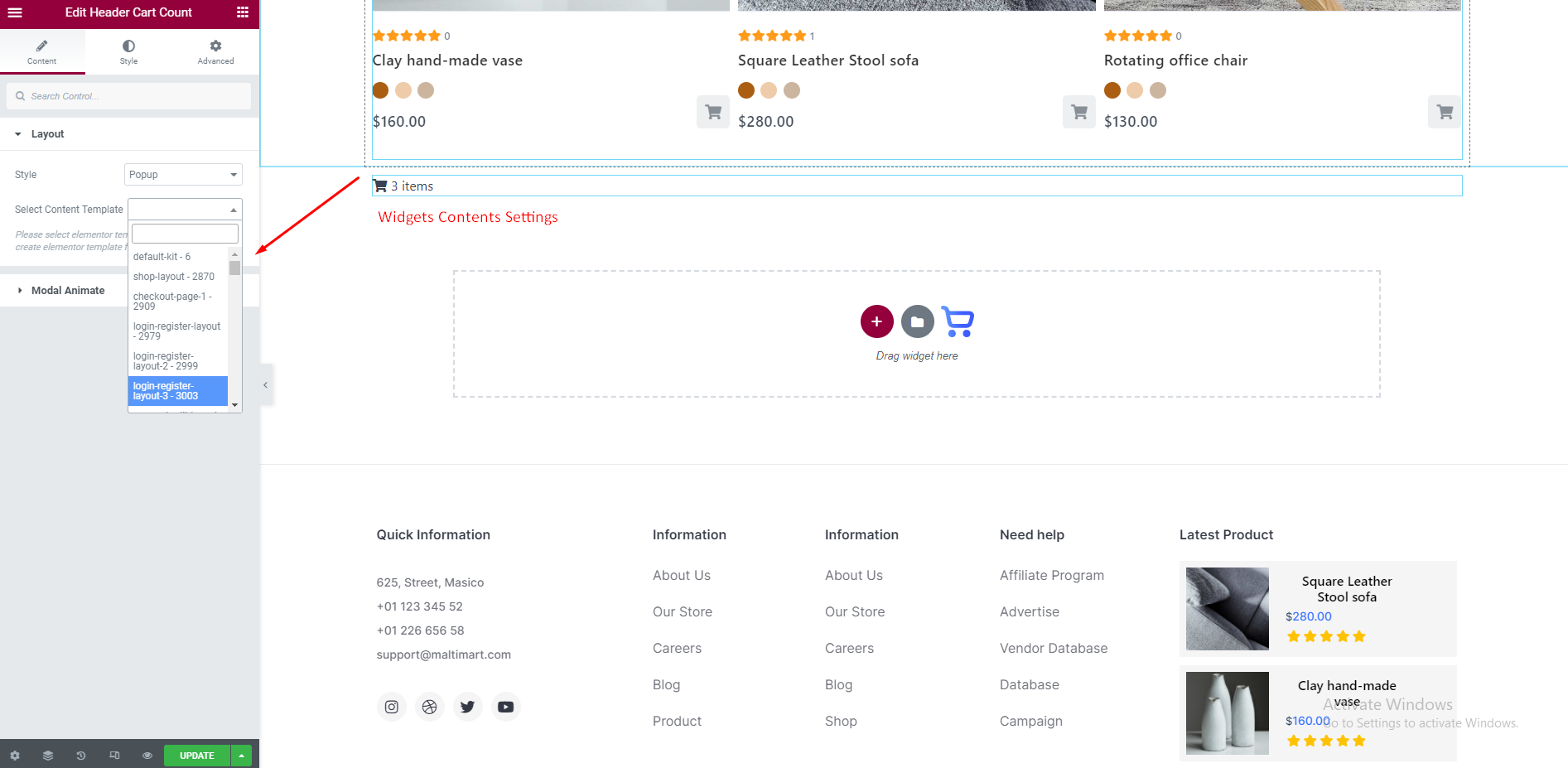Select login-register-layout-3 - 3003 option

click(x=177, y=391)
